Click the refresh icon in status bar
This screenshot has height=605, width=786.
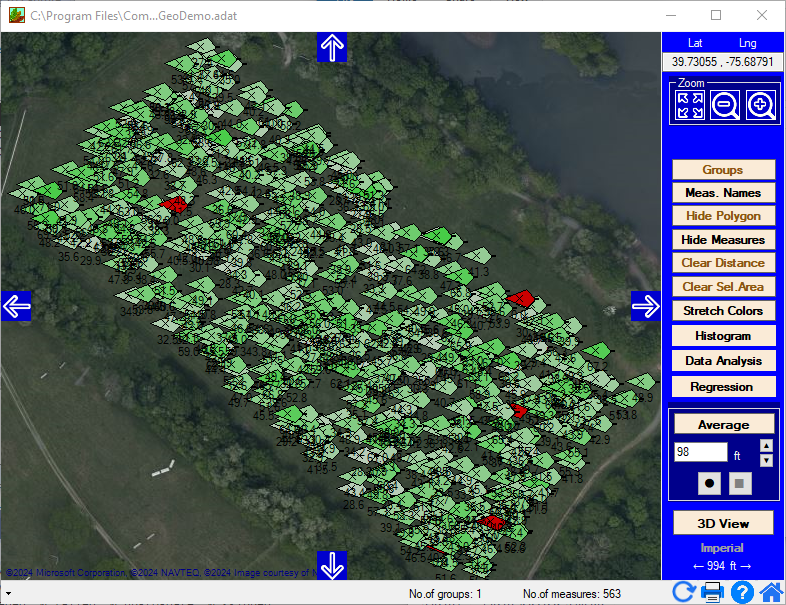click(684, 592)
